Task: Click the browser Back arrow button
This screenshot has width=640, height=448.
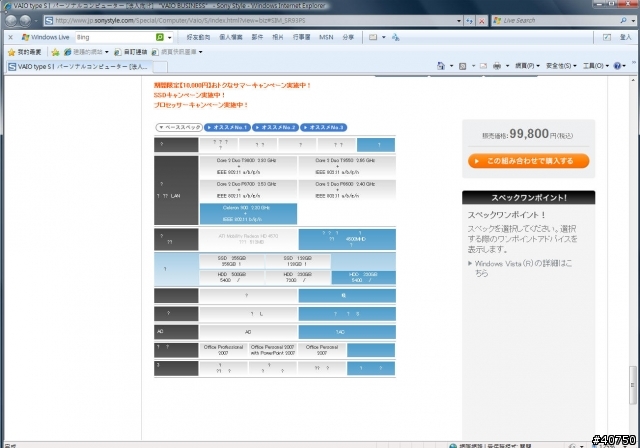Action: 11,20
